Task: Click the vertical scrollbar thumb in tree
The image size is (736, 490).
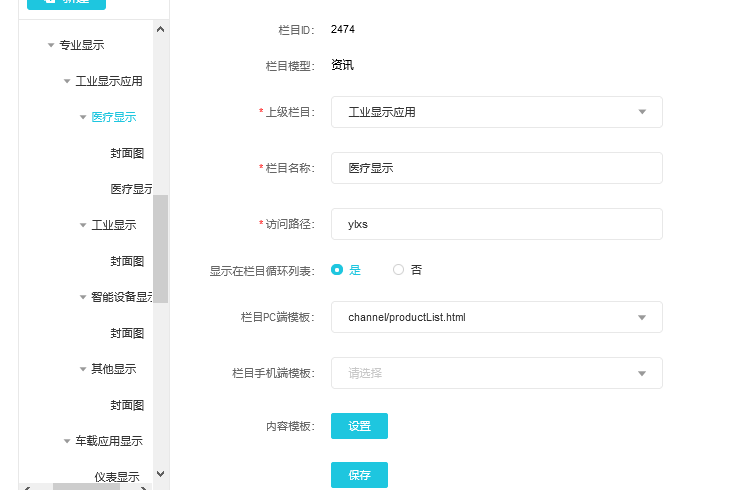Action: pos(161,249)
